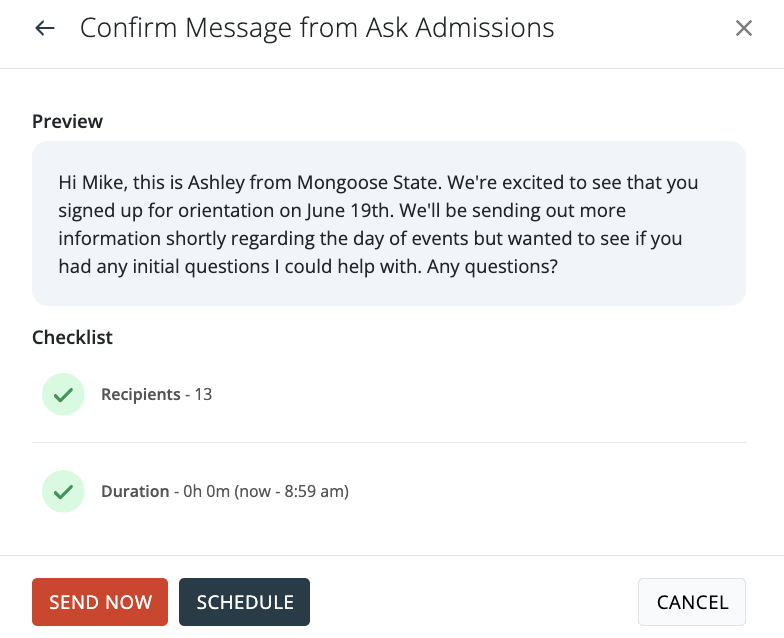Viewport: 784px width, 638px height.
Task: Click the recipient count 13
Action: coord(203,395)
